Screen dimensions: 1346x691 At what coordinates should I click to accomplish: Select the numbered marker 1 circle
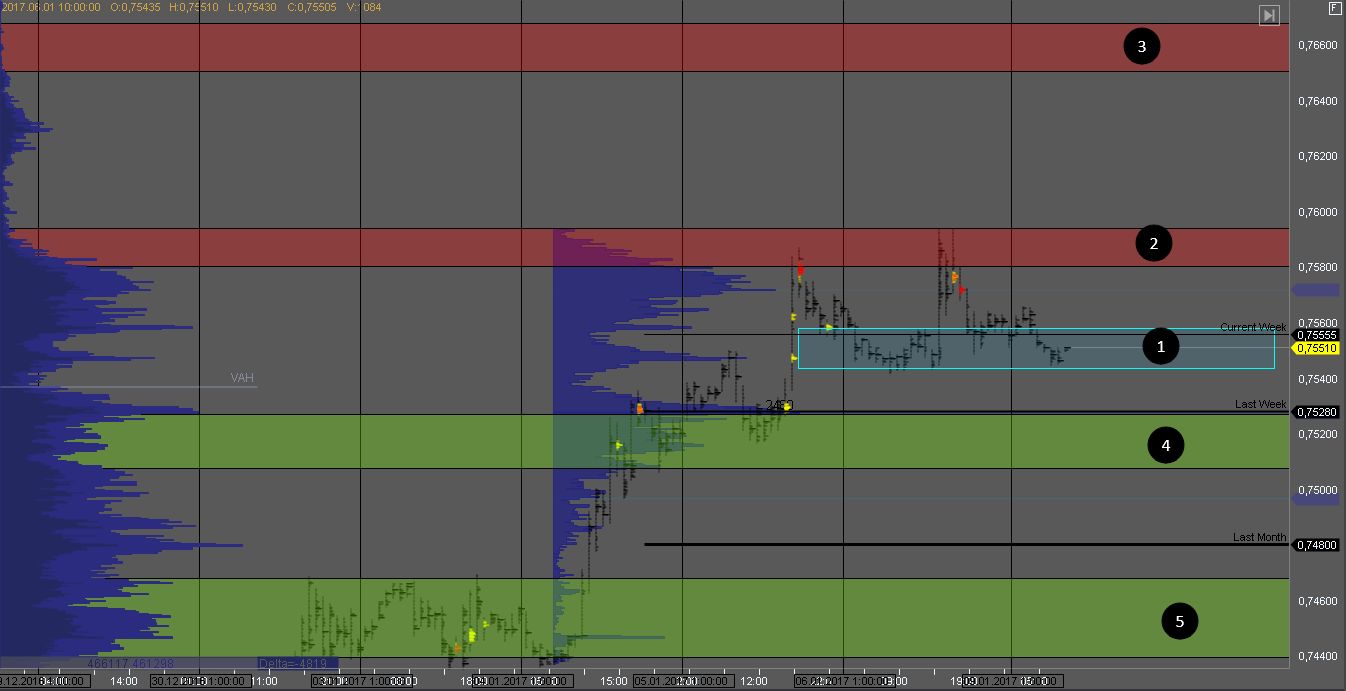click(x=1160, y=347)
